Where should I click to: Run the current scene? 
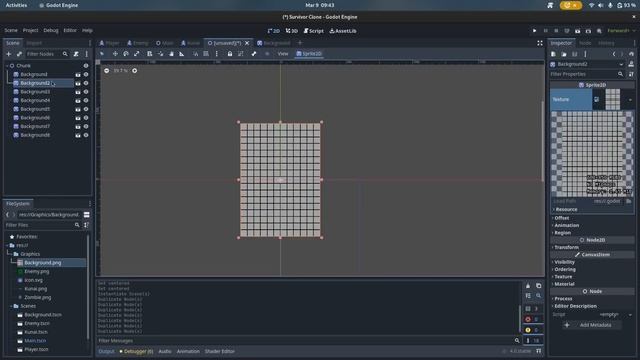click(578, 31)
